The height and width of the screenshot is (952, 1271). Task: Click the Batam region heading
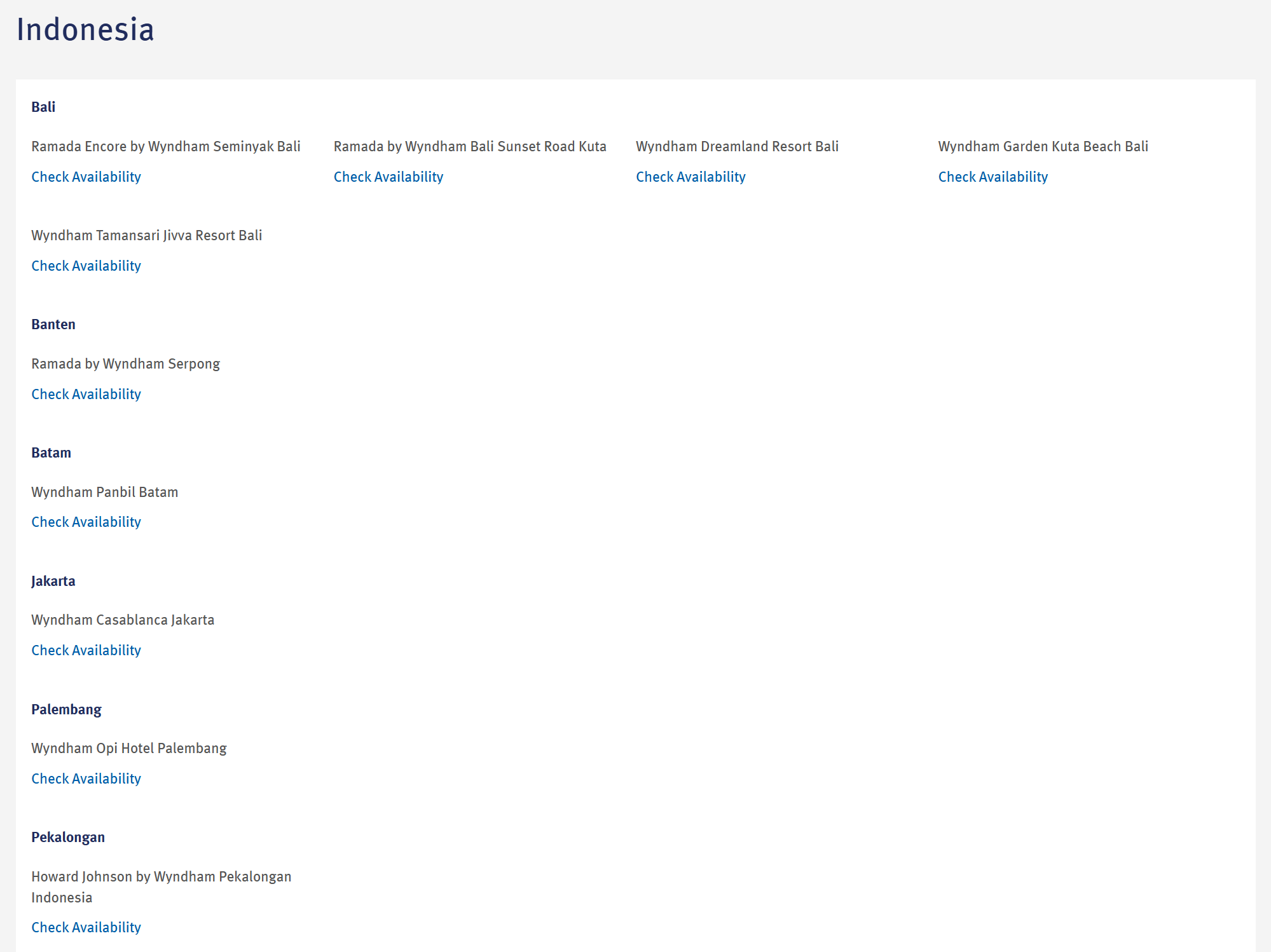coord(51,452)
